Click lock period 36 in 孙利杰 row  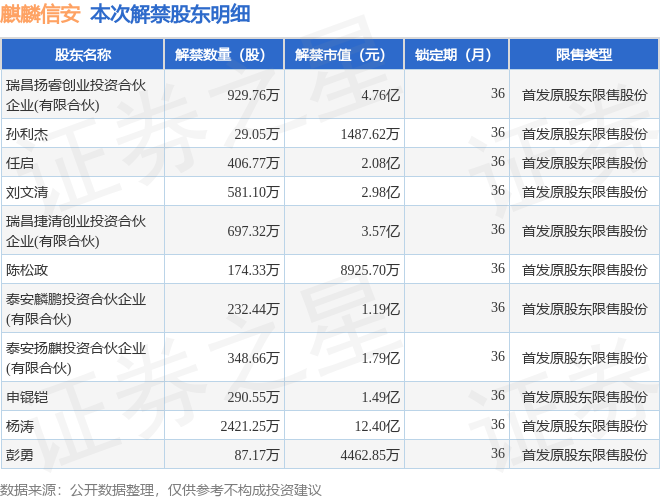click(x=498, y=133)
